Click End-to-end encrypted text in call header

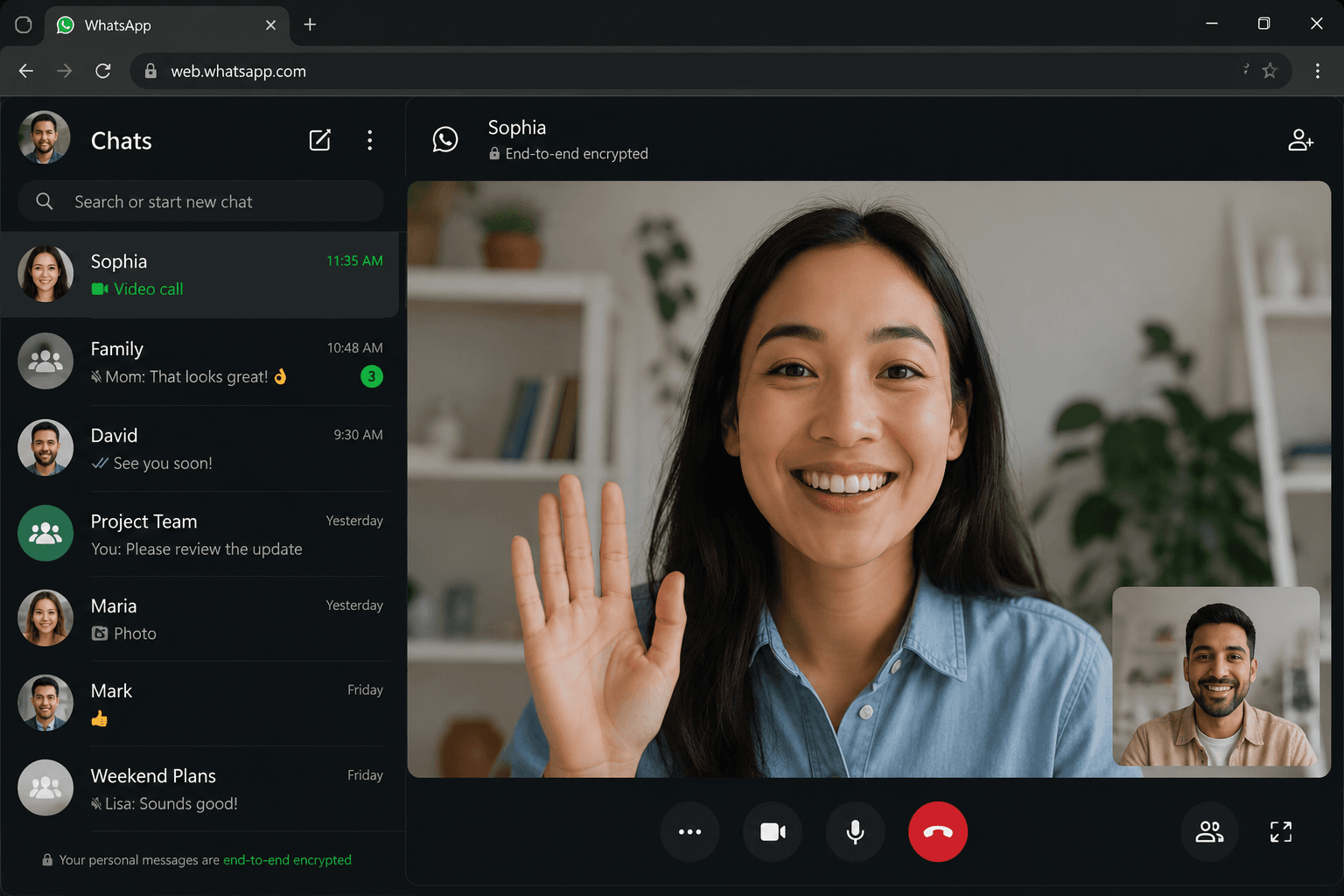577,154
